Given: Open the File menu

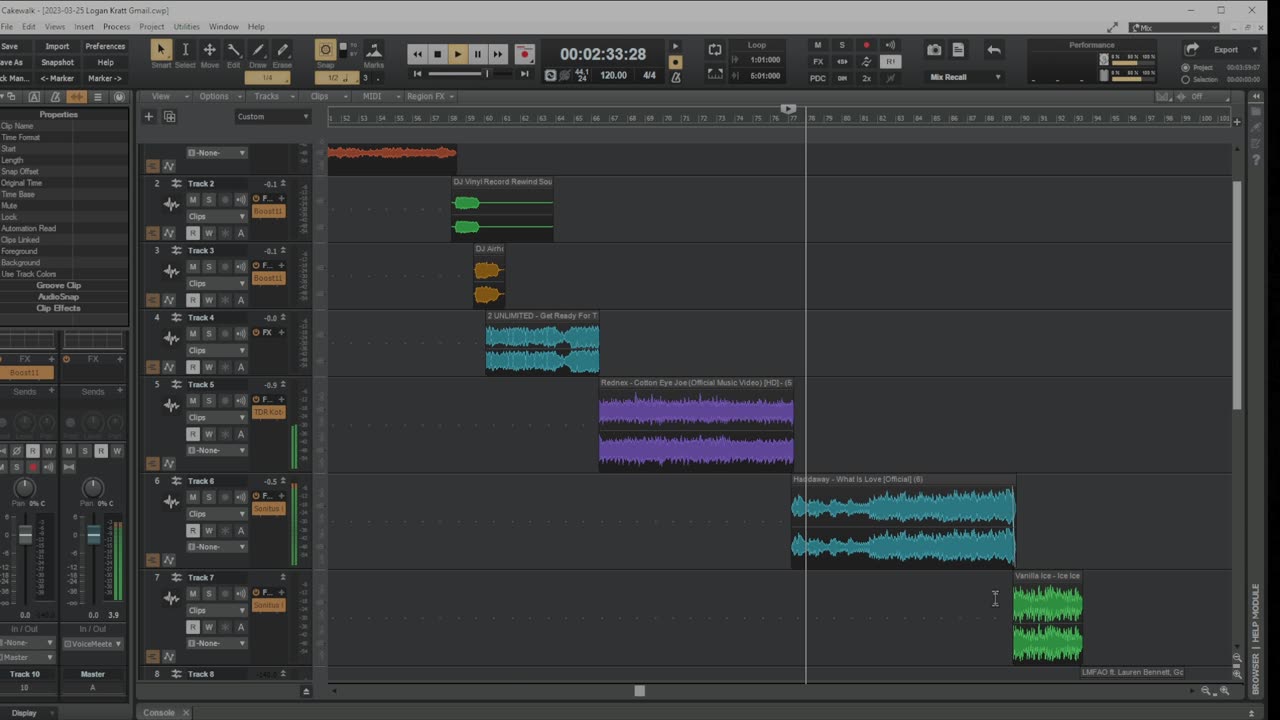Looking at the screenshot, I should 6,26.
